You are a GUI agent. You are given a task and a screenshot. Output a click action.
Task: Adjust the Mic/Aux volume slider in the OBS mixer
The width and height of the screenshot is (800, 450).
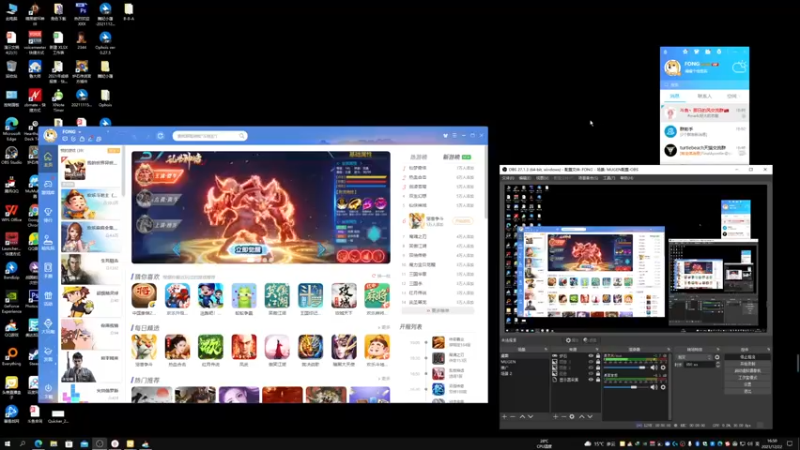(x=624, y=368)
